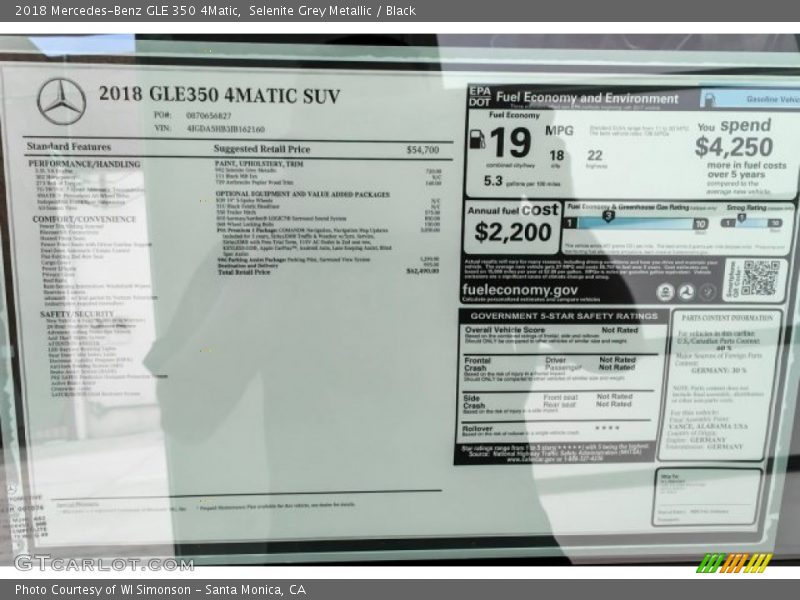This screenshot has width=800, height=600.
Task: Click the "Standard Features" heading
Action: point(69,147)
